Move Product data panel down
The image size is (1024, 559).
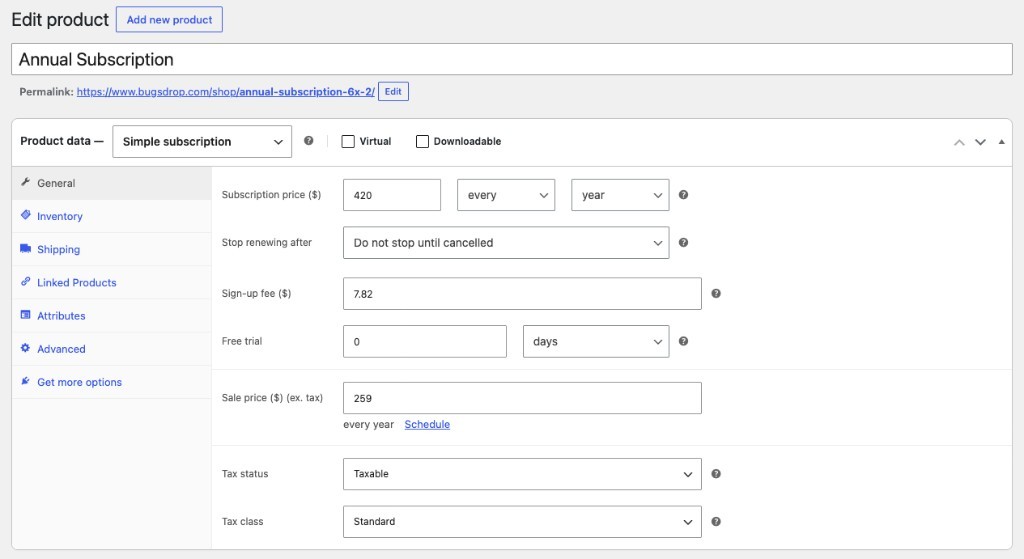click(x=980, y=142)
